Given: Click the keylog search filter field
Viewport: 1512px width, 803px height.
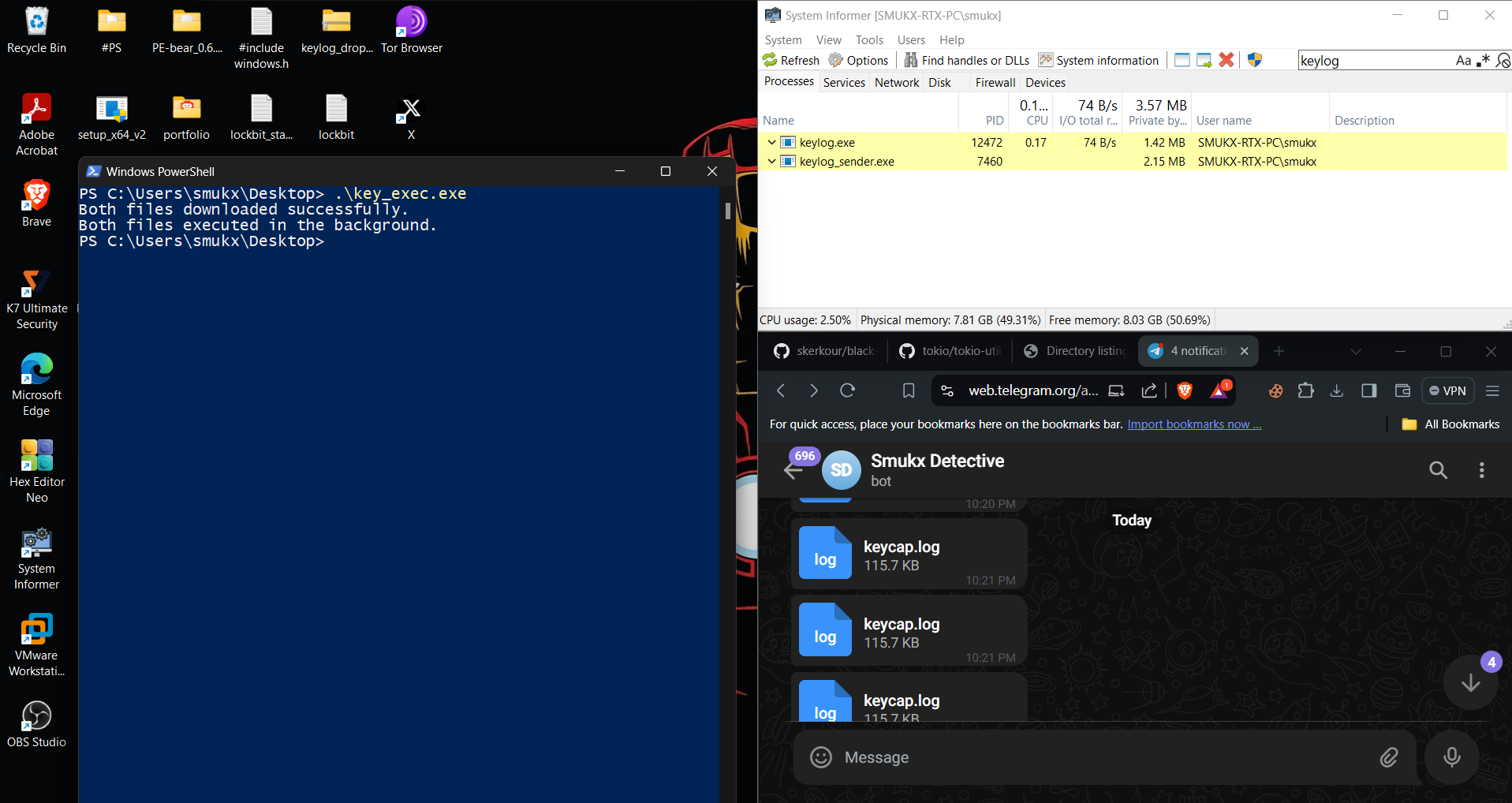Looking at the screenshot, I should (1376, 61).
